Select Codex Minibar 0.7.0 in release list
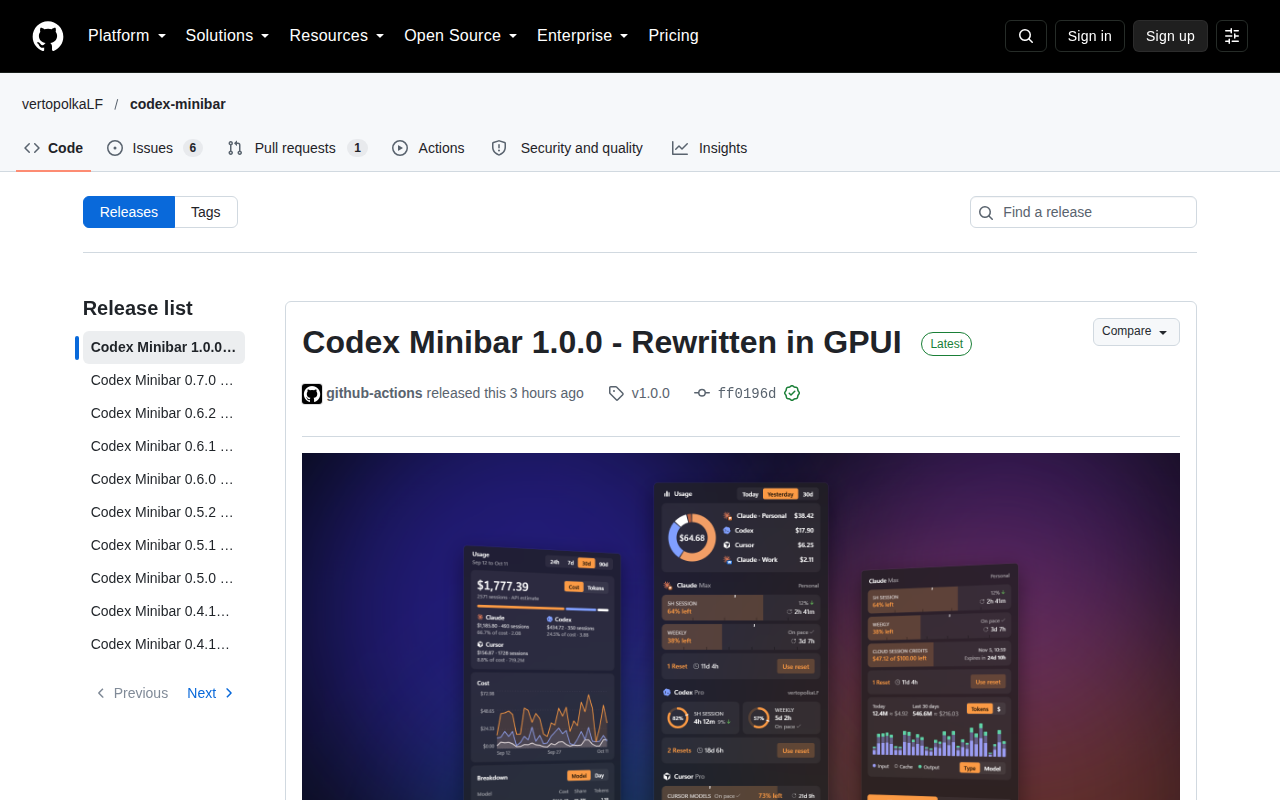1280x800 pixels. [x=164, y=380]
